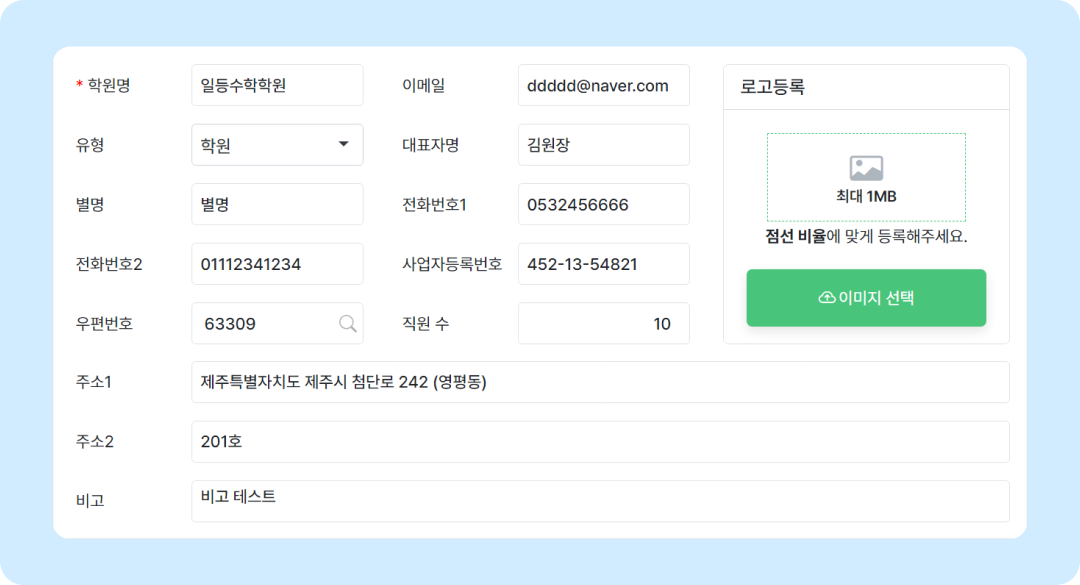Click the dashed logo upload drop zone

pos(866,177)
